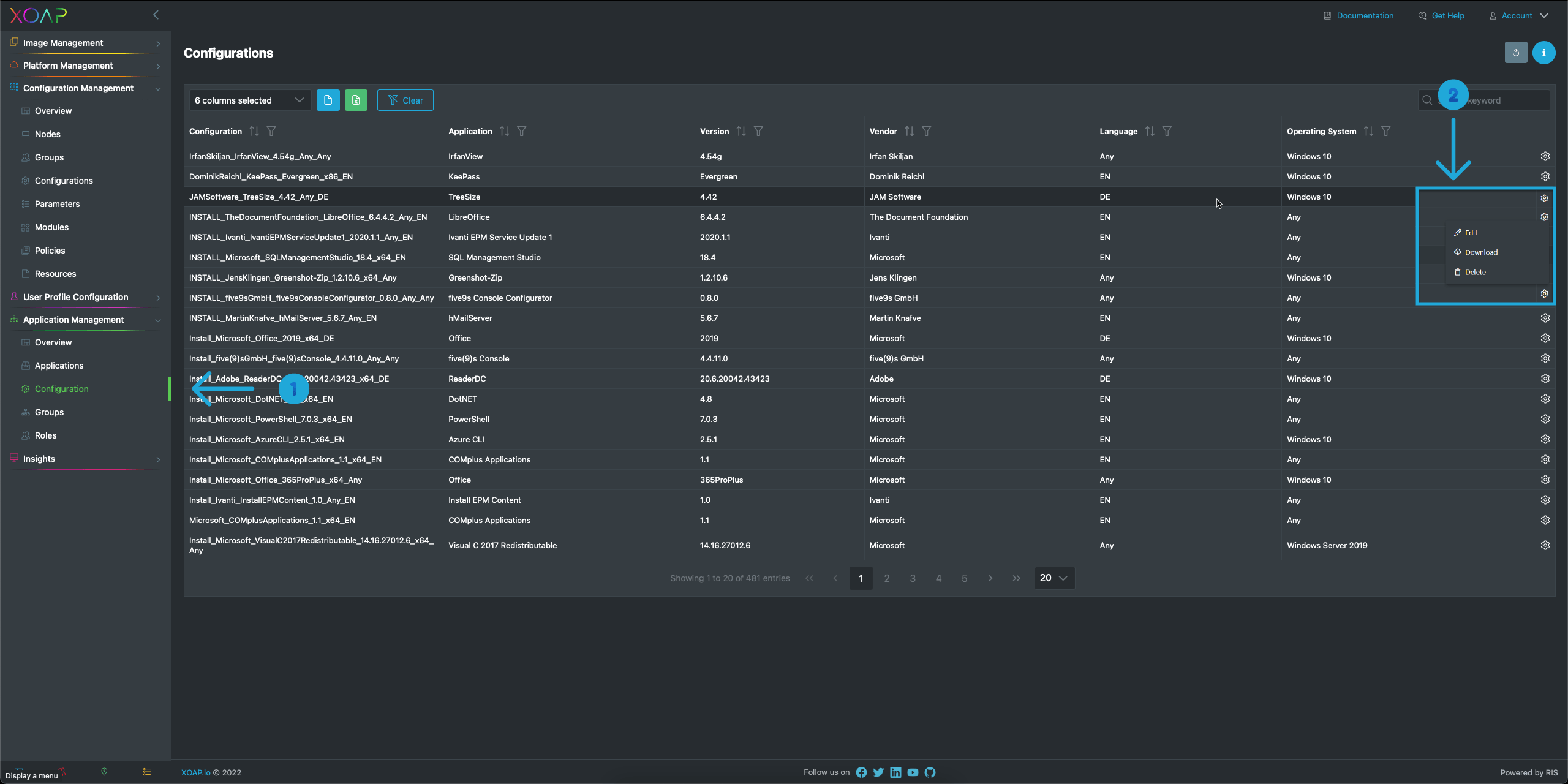Toggle sorting on the Language column

pyautogui.click(x=1150, y=131)
